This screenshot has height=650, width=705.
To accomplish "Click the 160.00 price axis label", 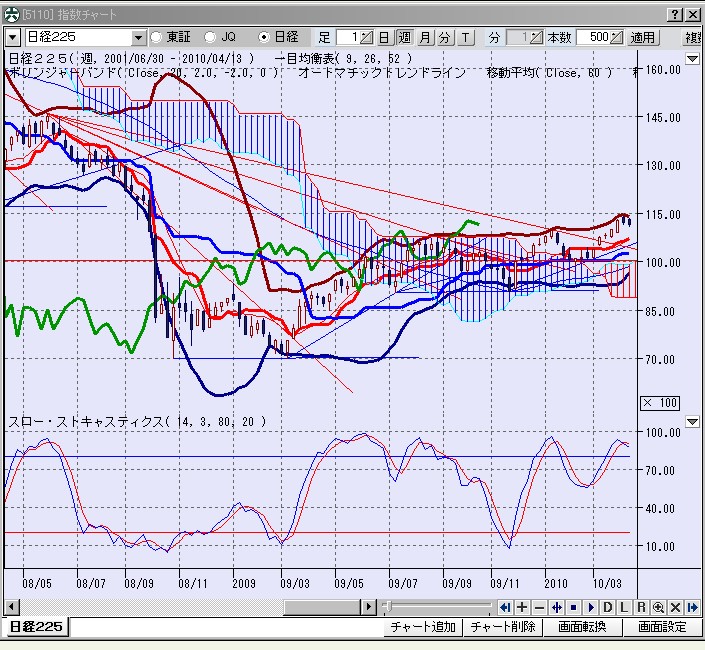I will [x=663, y=70].
